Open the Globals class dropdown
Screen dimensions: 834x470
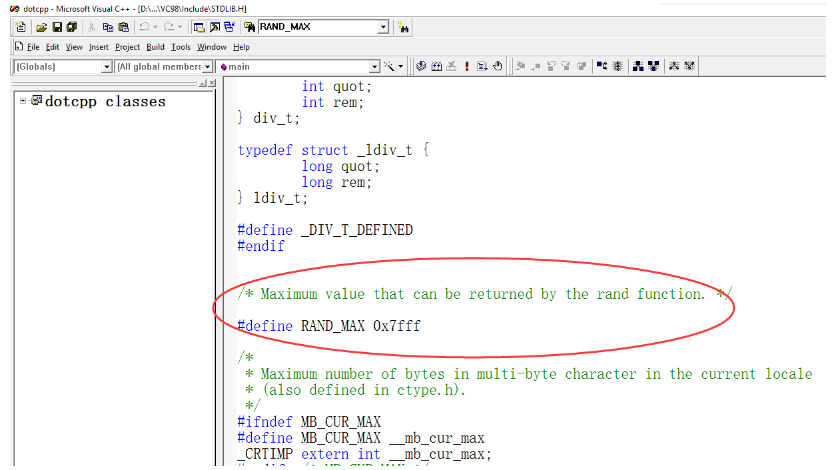click(x=107, y=67)
